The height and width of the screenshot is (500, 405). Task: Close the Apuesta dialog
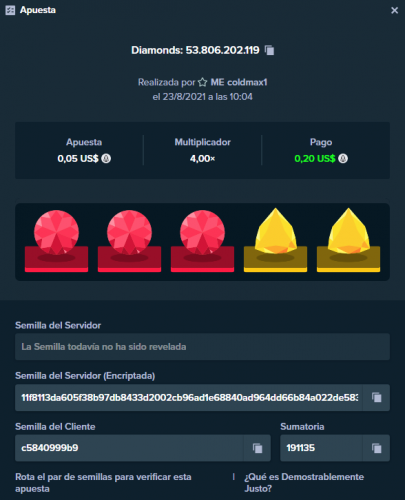pyautogui.click(x=394, y=11)
